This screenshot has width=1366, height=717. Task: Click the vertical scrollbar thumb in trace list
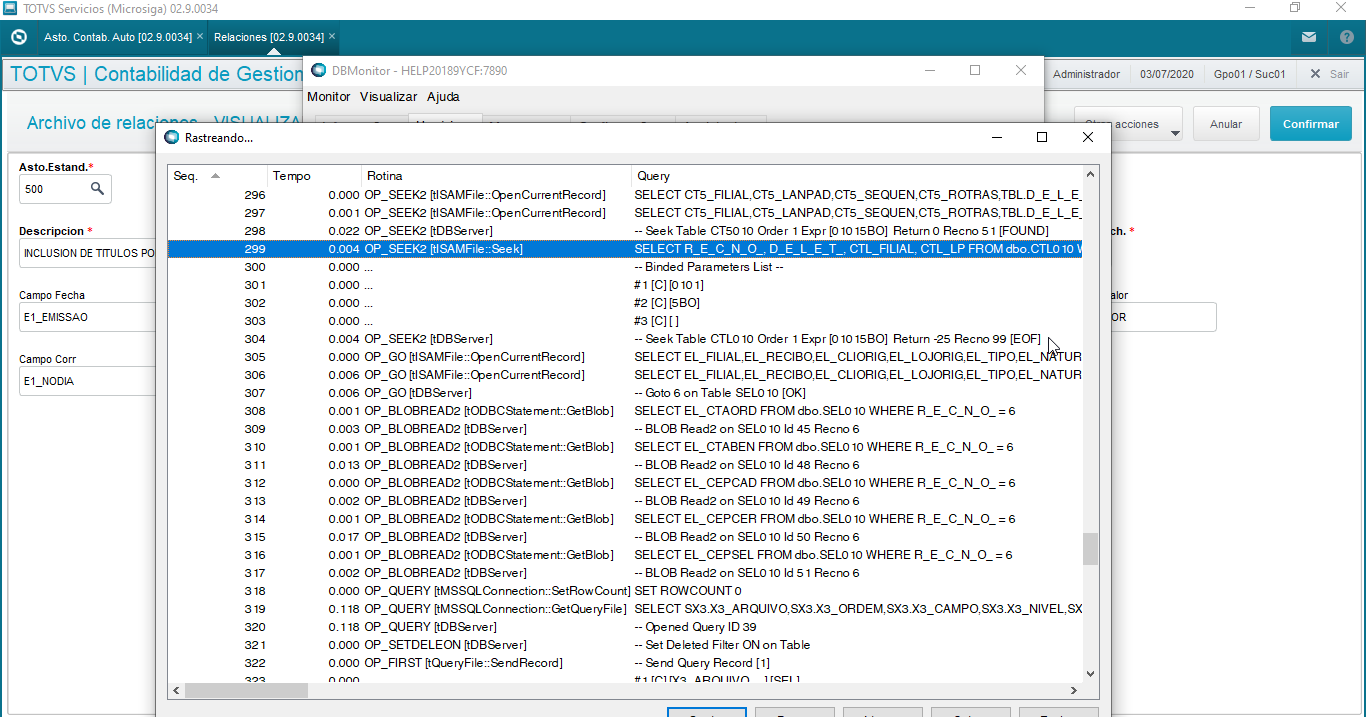tap(1090, 548)
